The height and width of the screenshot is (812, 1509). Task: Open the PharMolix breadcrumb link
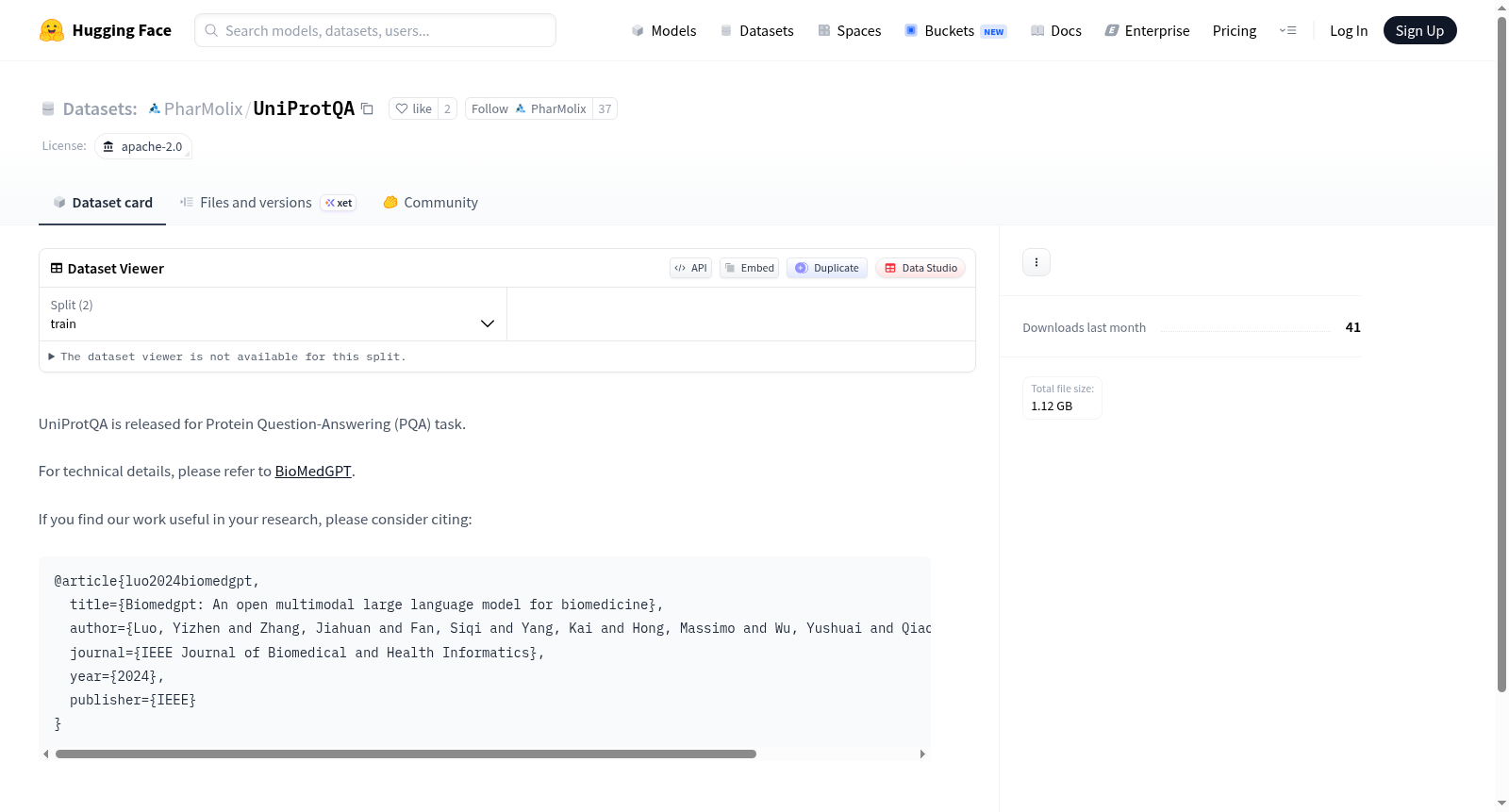pyautogui.click(x=203, y=108)
